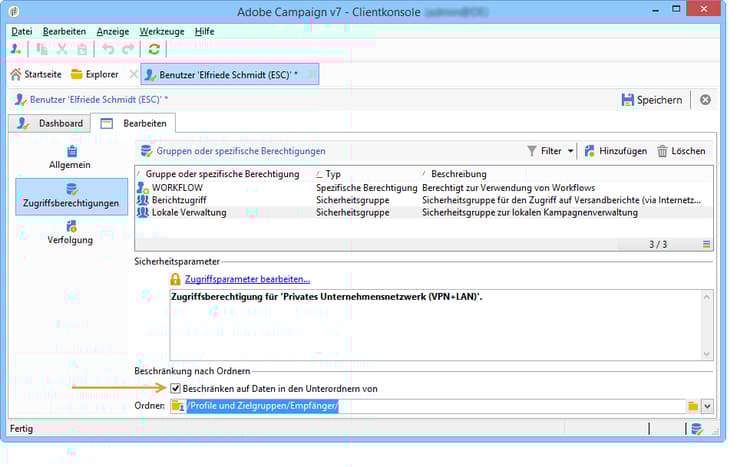This screenshot has height=467, width=750.
Task: Select the Zugriffsberechtigungen sidebar section
Action: (x=71, y=196)
